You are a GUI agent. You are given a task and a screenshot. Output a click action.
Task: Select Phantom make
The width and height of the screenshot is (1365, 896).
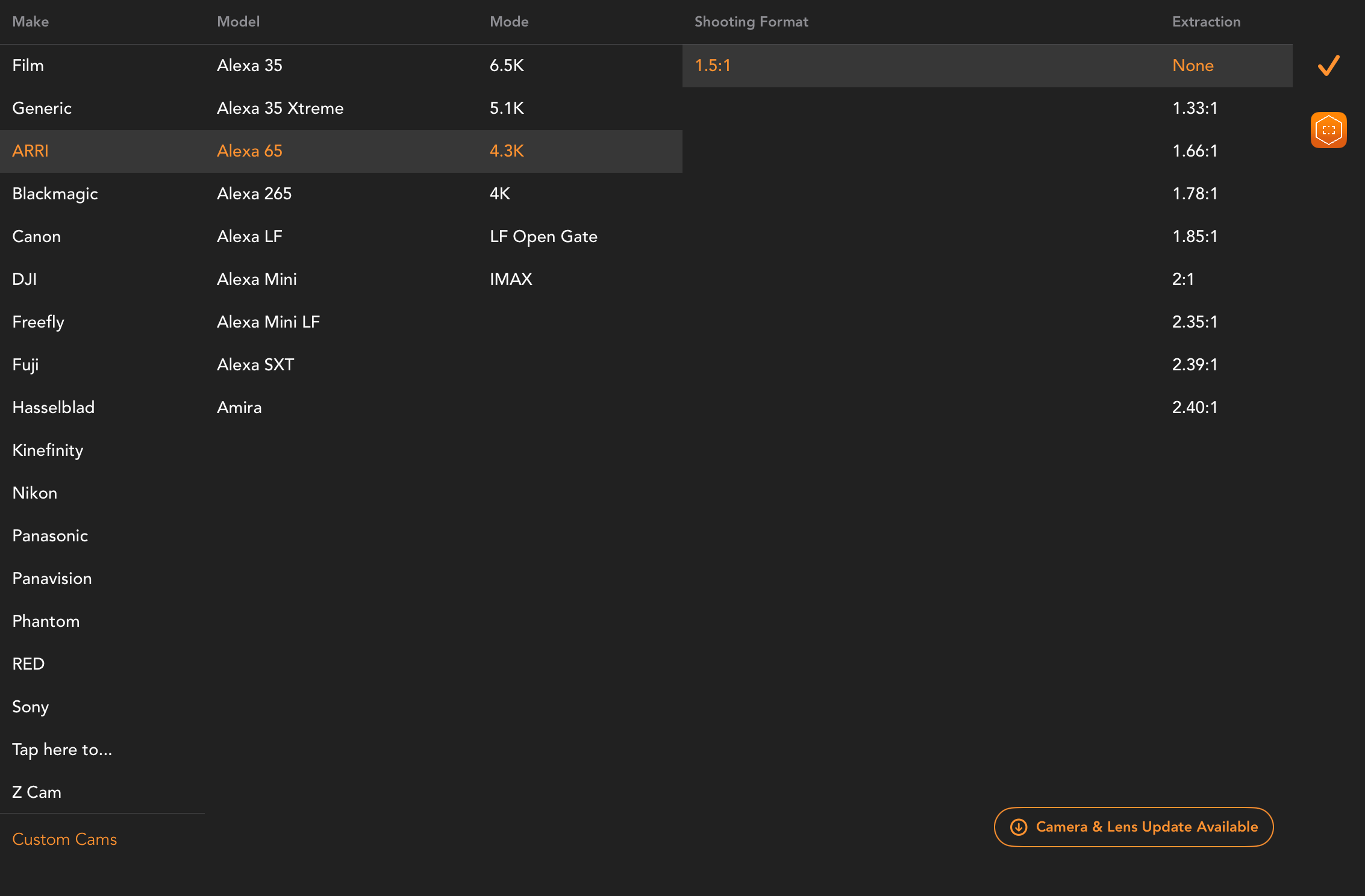coord(102,621)
